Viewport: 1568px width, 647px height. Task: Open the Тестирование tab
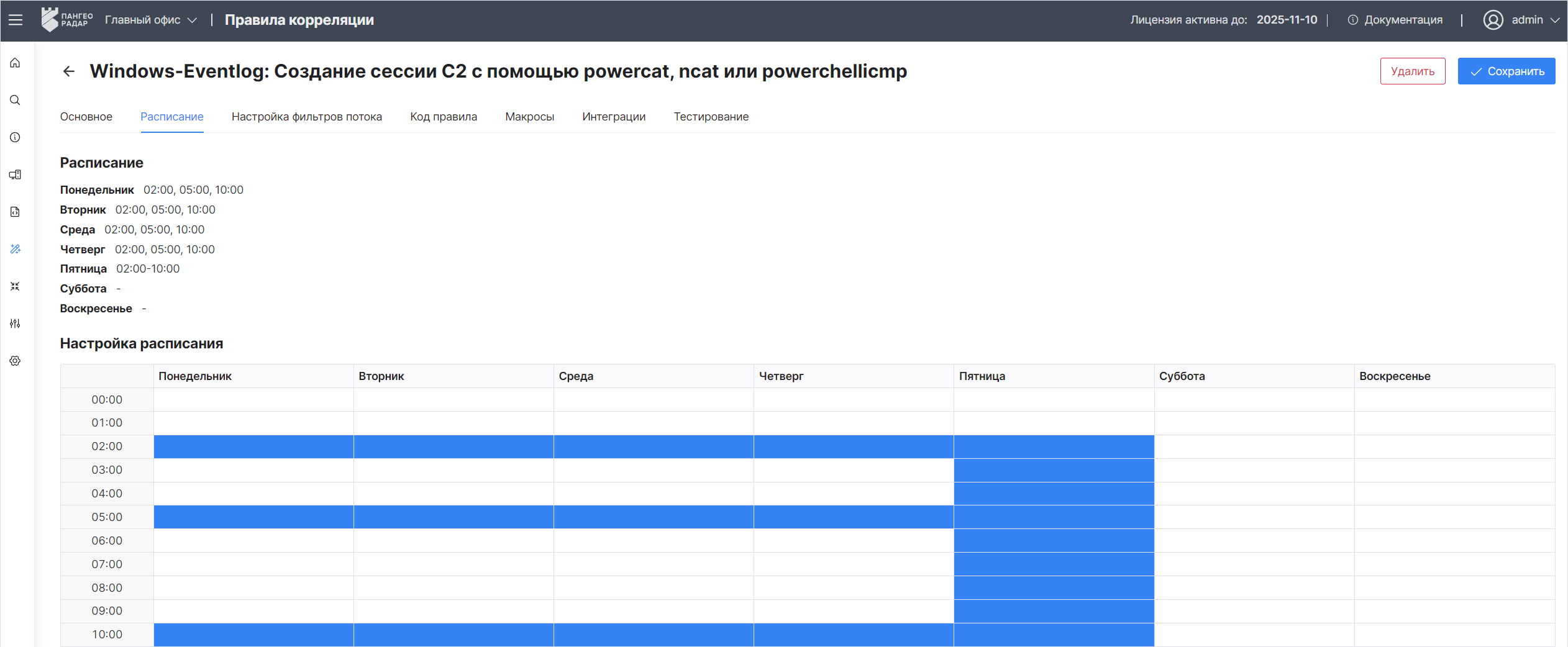711,117
